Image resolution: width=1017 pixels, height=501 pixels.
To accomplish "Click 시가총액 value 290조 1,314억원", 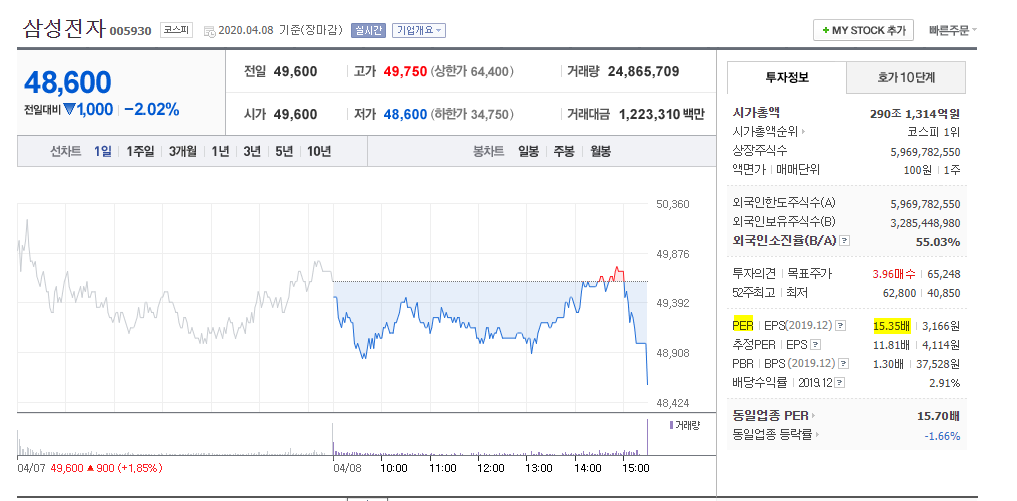I will click(x=915, y=114).
